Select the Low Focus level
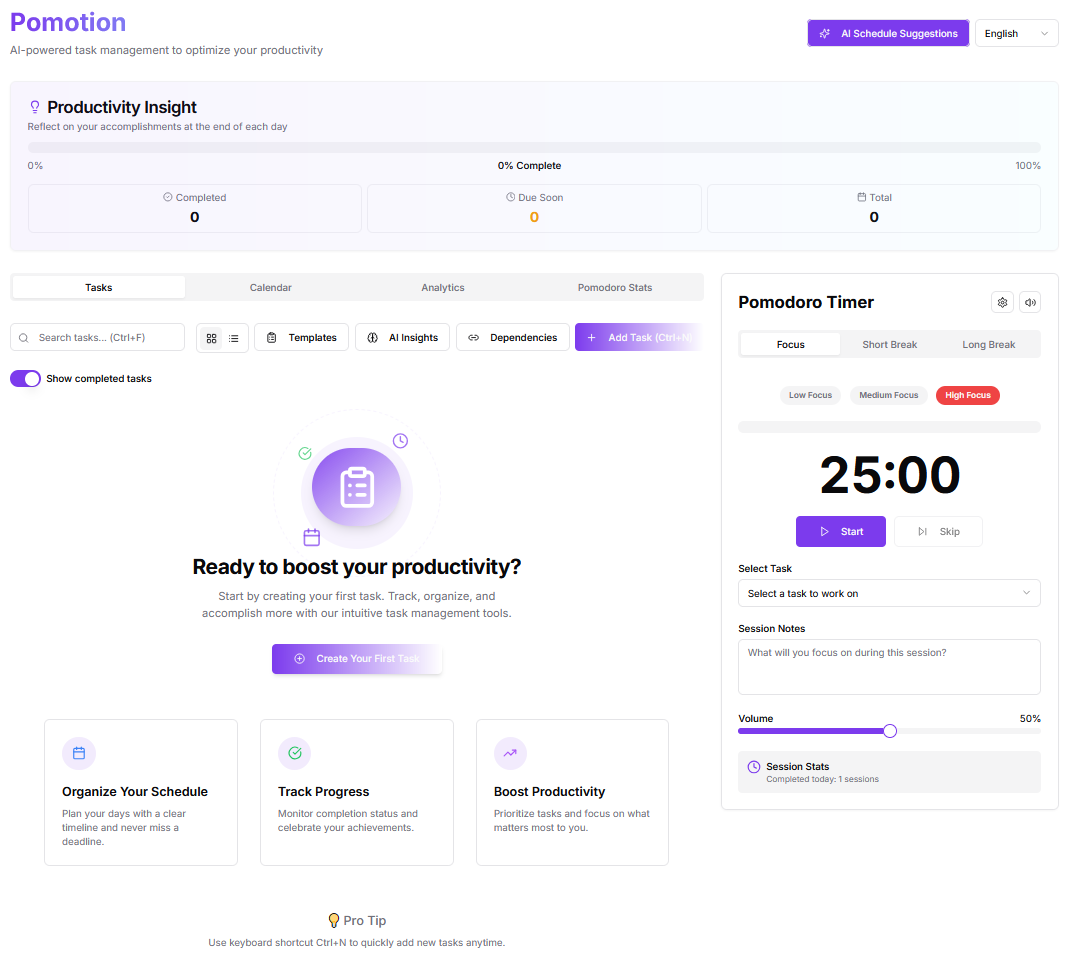This screenshot has height=957, width=1072. (810, 395)
